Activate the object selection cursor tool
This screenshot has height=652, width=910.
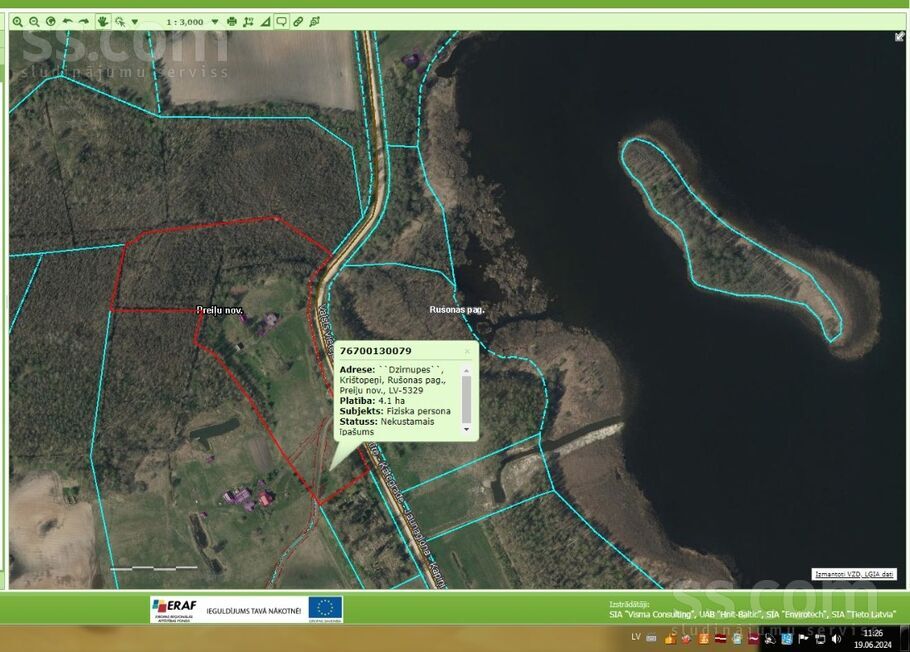click(x=120, y=21)
